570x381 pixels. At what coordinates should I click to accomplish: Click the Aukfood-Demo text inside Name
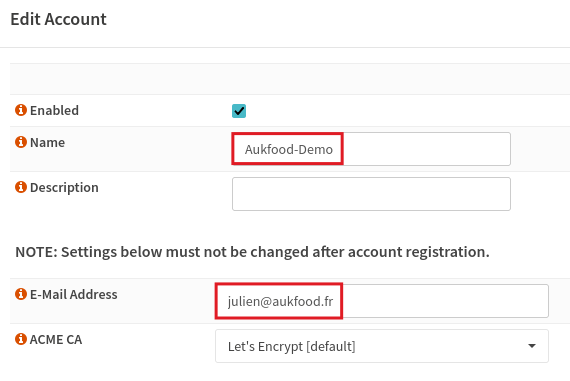(289, 149)
